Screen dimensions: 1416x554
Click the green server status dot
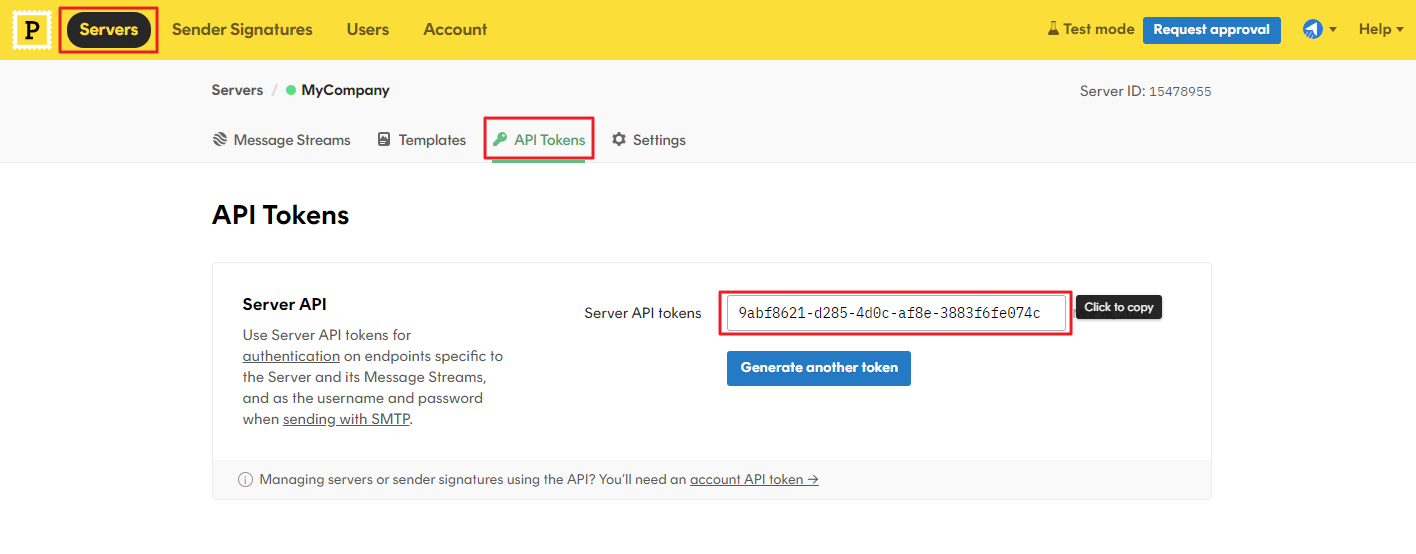point(291,90)
